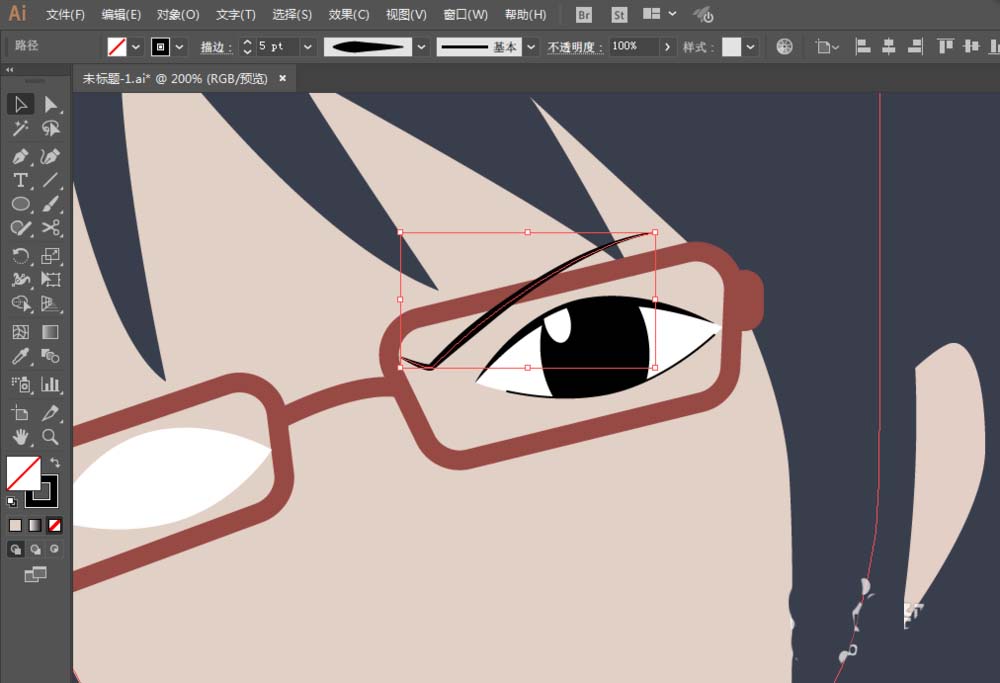Select the Pen tool
The width and height of the screenshot is (1000, 683).
coord(20,156)
